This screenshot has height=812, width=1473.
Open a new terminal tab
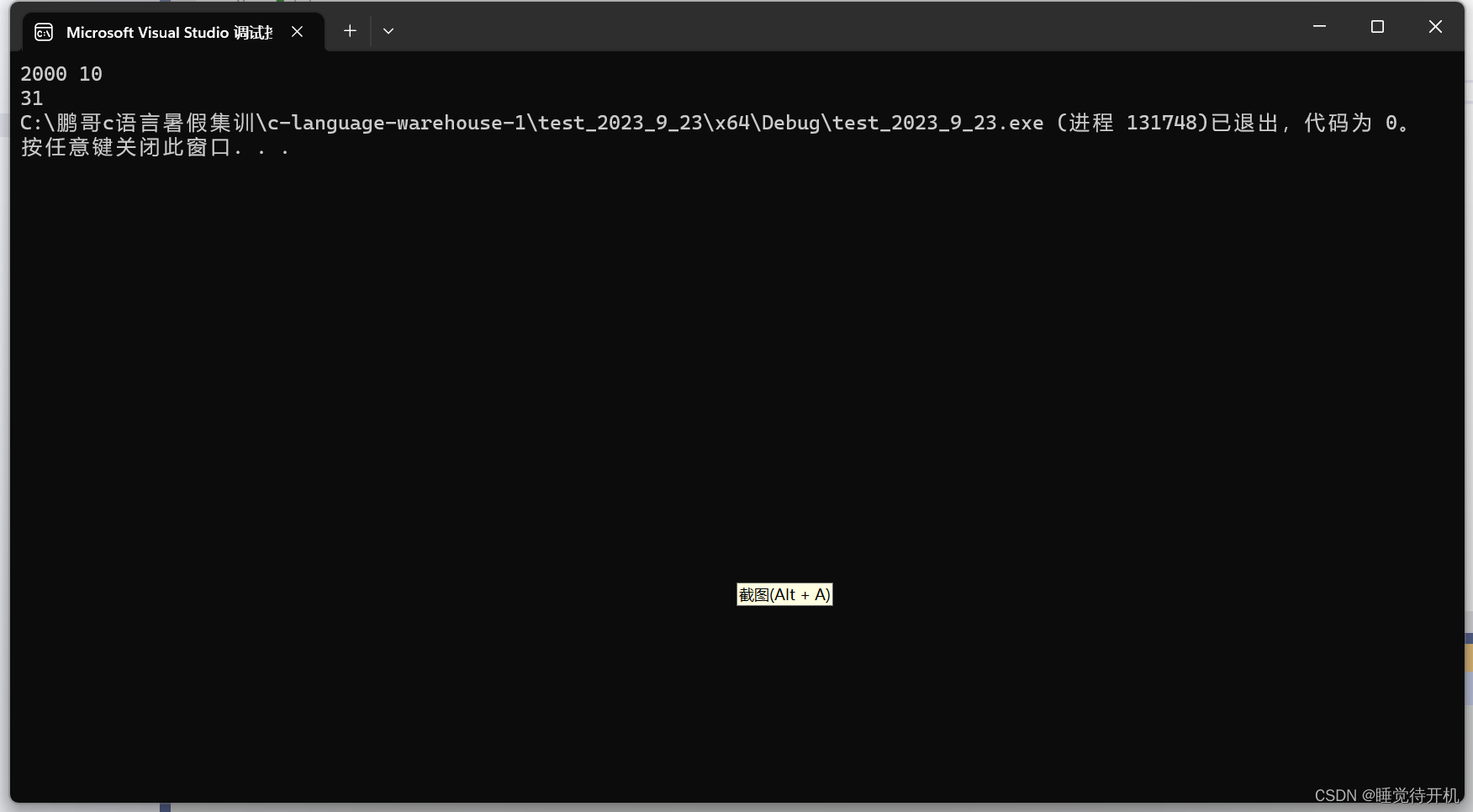point(350,31)
